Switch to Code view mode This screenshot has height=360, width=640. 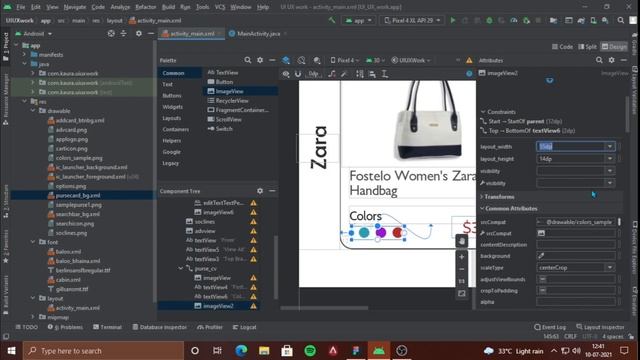pos(562,47)
